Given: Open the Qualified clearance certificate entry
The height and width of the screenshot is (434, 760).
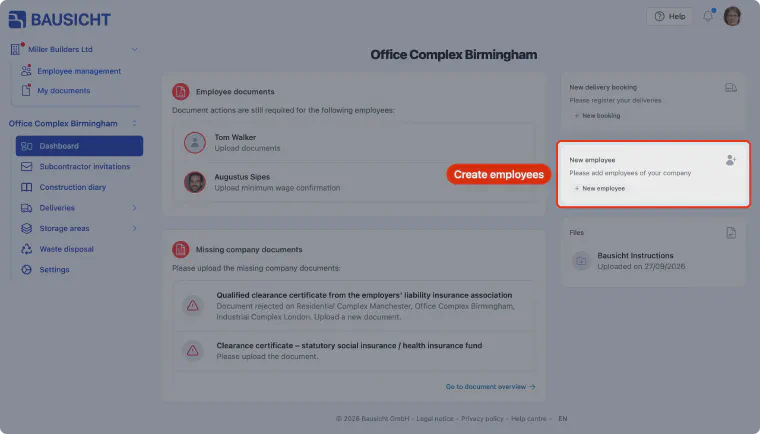Looking at the screenshot, I should (x=354, y=306).
